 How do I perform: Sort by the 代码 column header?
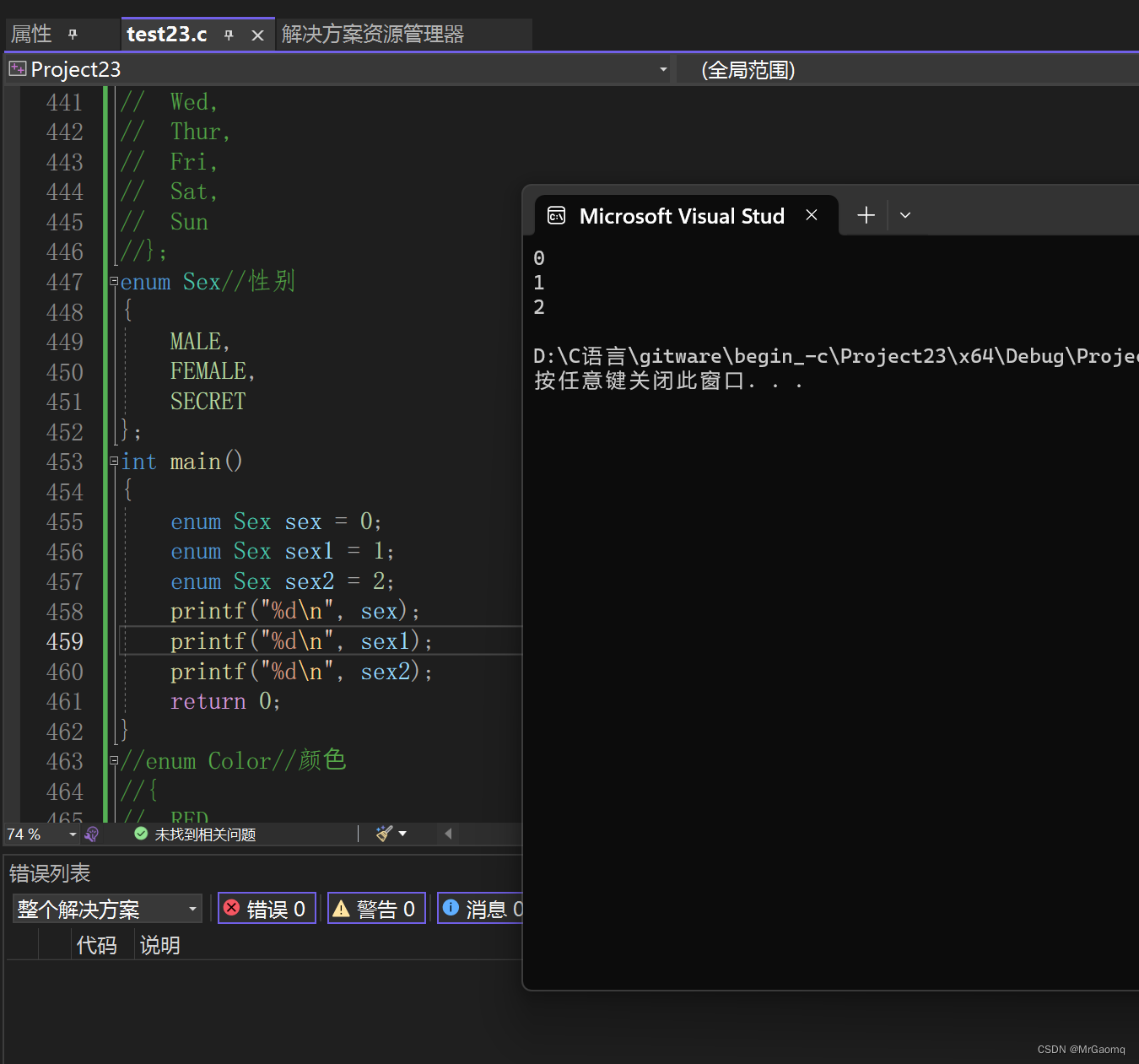[97, 945]
